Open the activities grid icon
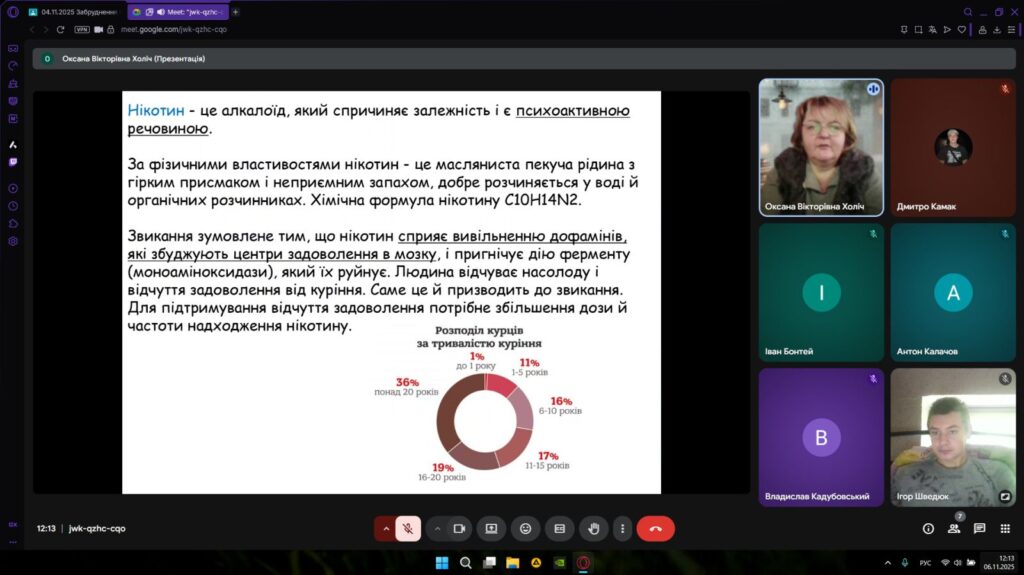Screen dimensions: 1024x575 pyautogui.click(x=1005, y=528)
